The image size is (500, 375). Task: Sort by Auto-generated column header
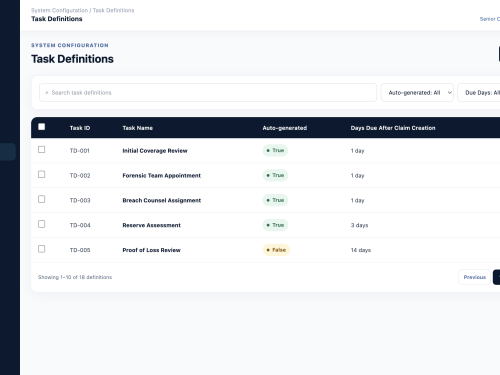pyautogui.click(x=285, y=128)
